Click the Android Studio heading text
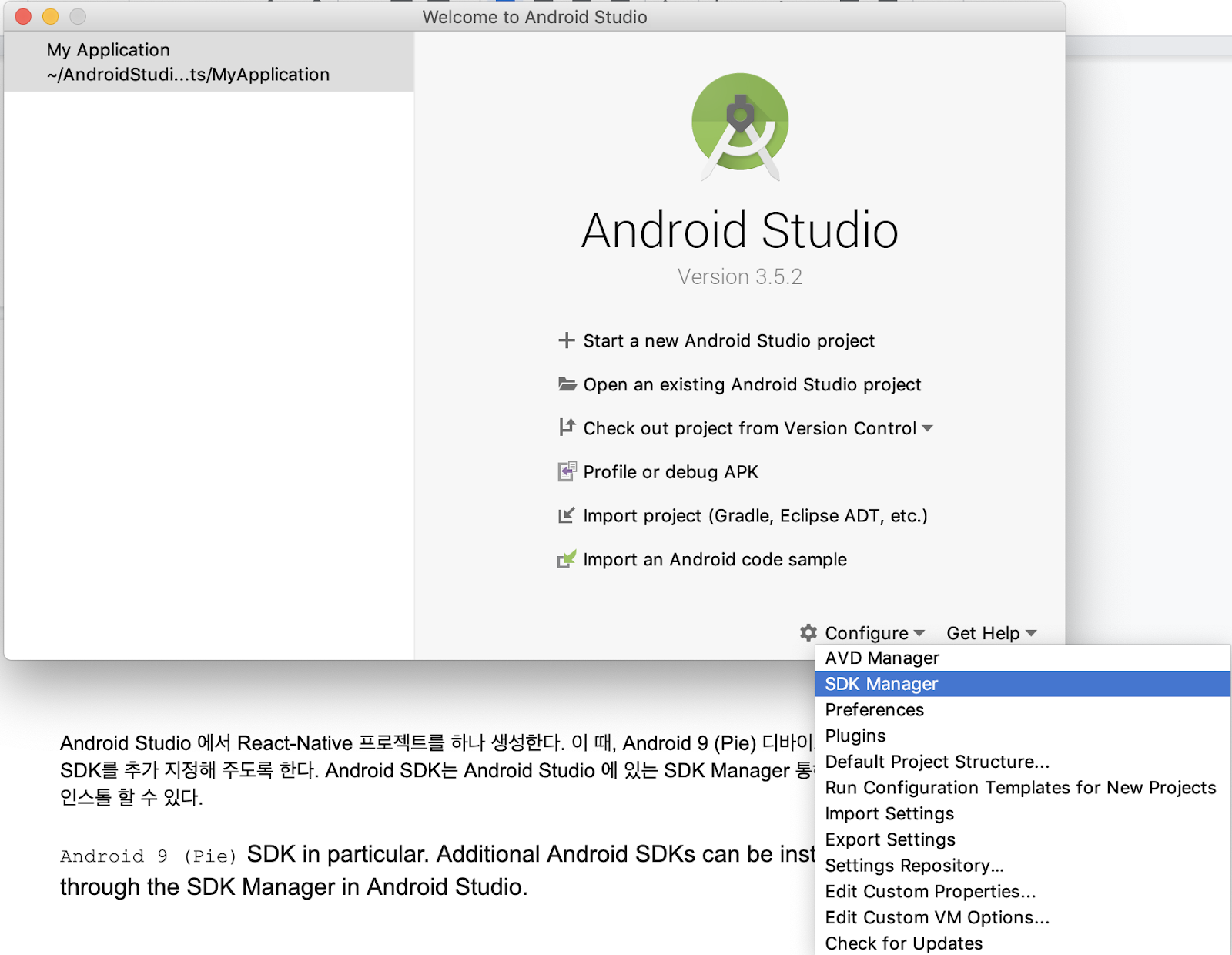The height and width of the screenshot is (955, 1232). pyautogui.click(x=740, y=230)
